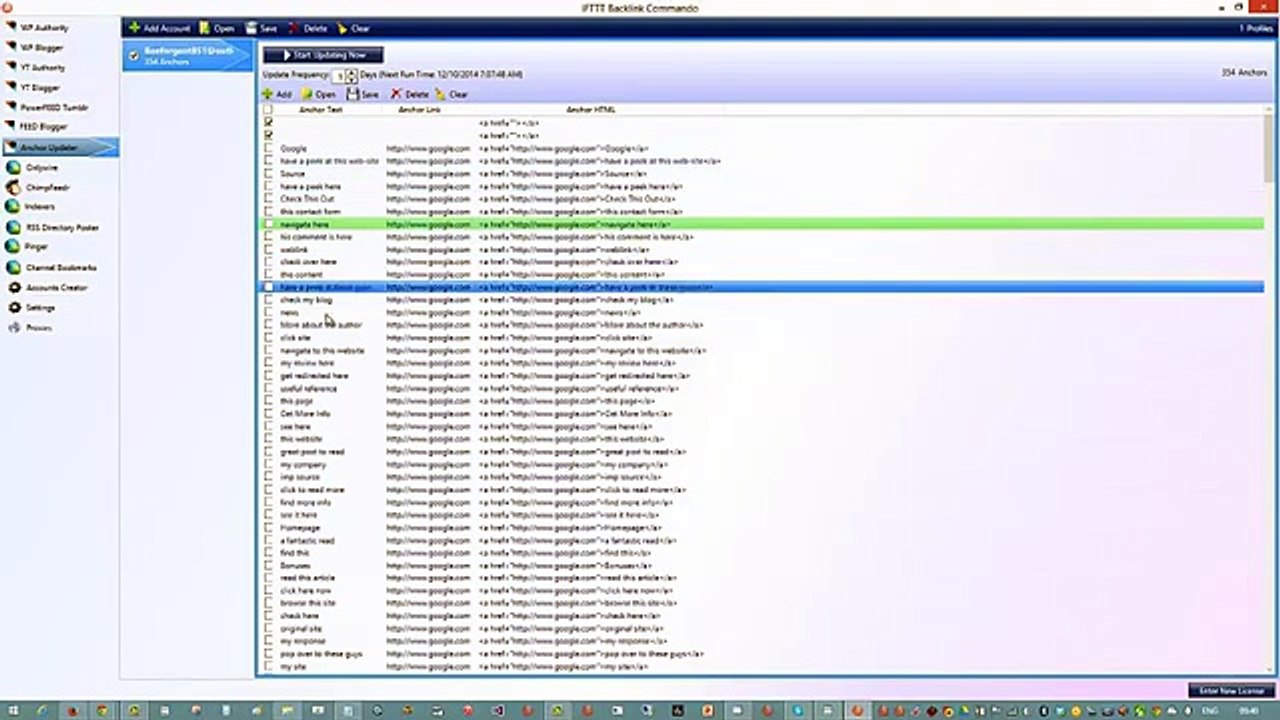
Task: Open Accounts Creator
Action: click(x=56, y=287)
